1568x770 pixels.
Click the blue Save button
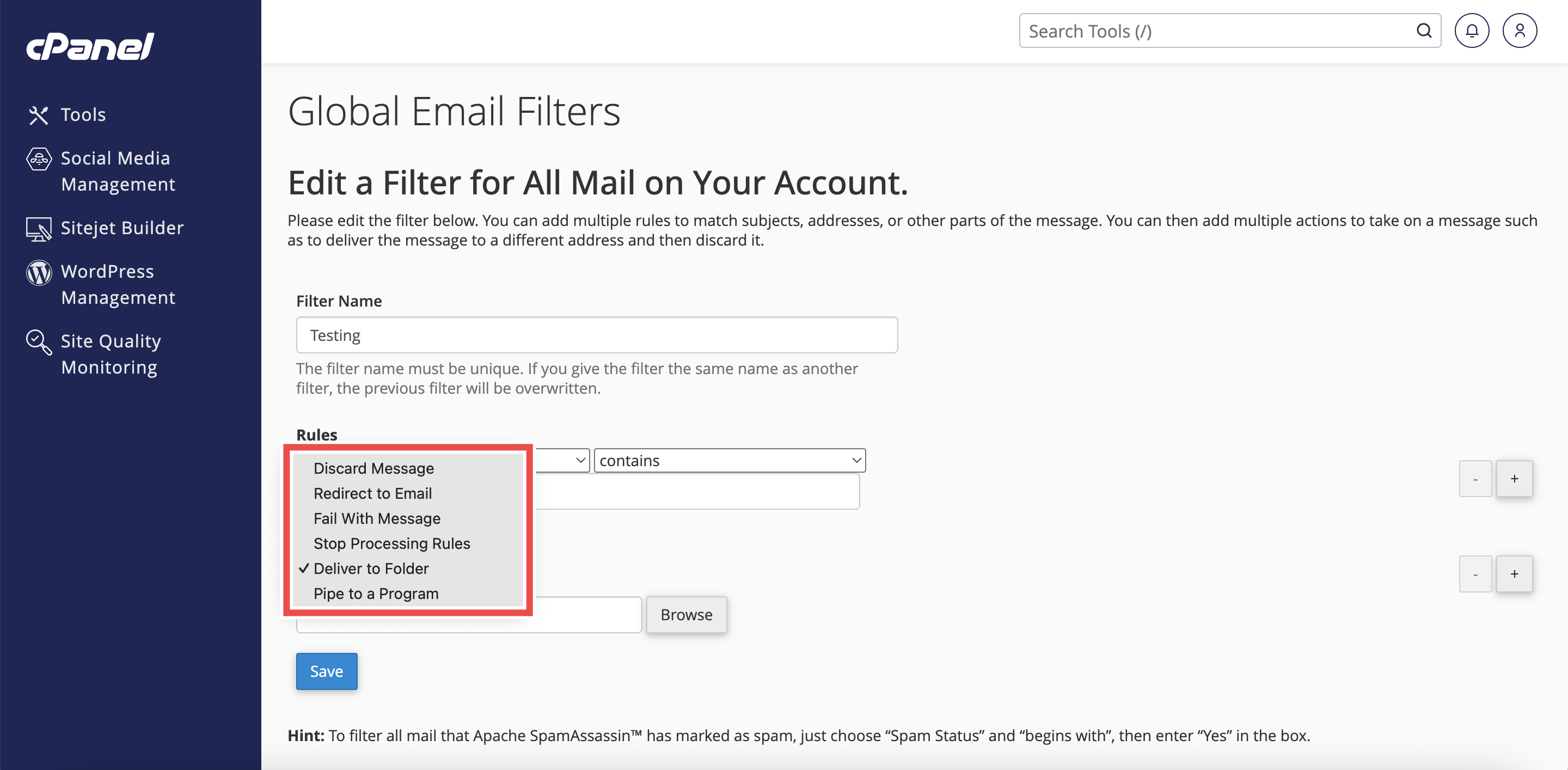pos(326,671)
